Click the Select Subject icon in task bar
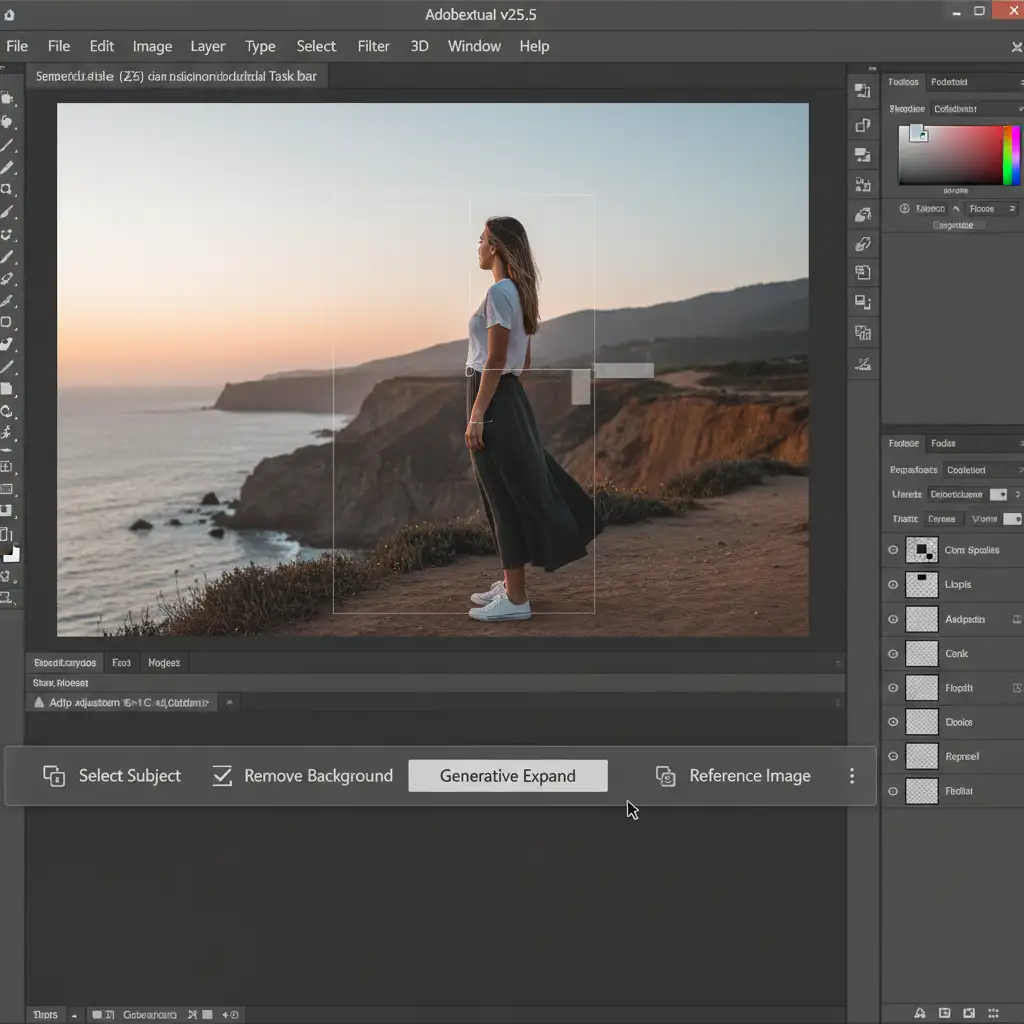Viewport: 1024px width, 1024px height. [54, 776]
